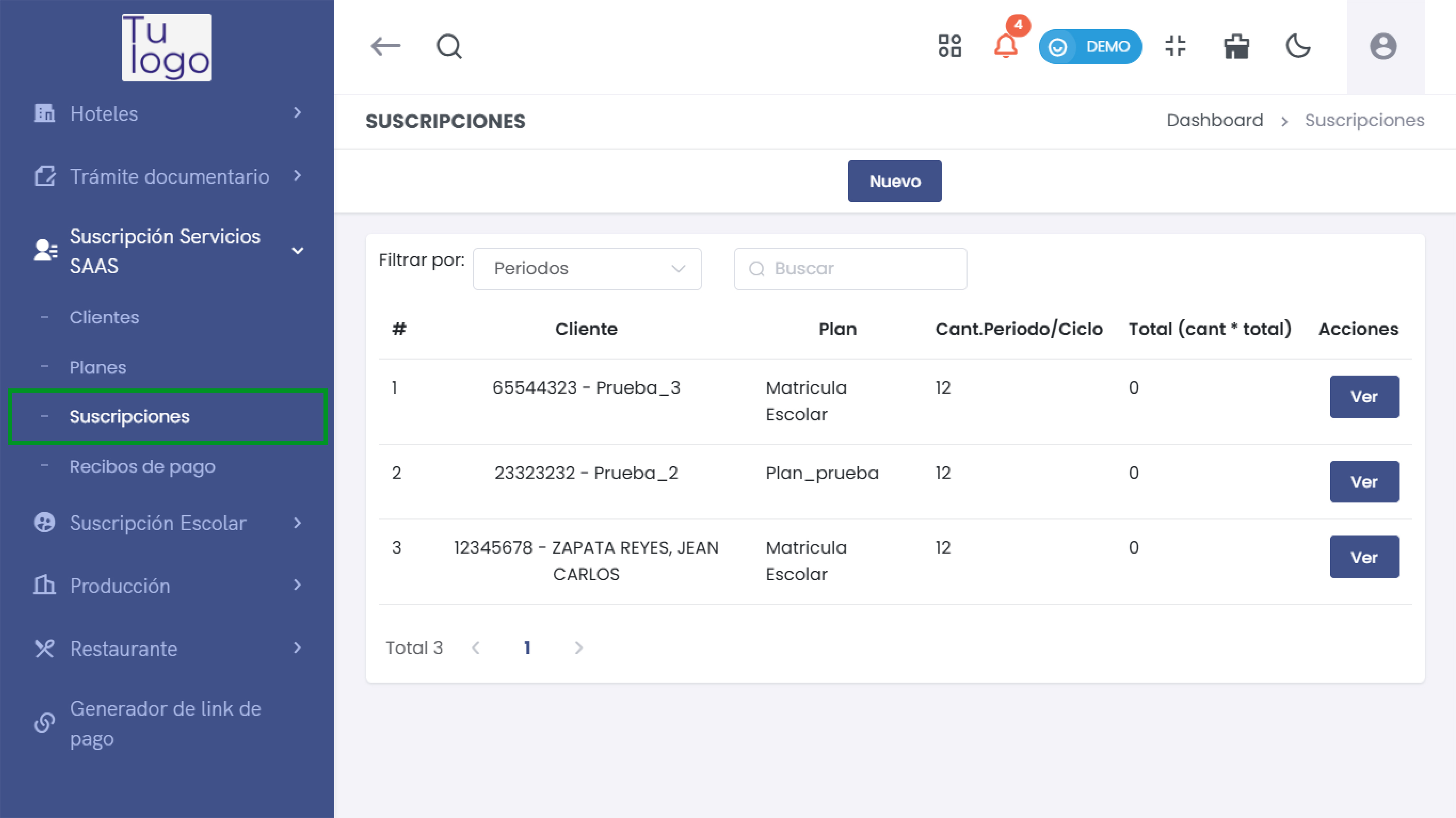Click the Nuevo button

coord(894,181)
